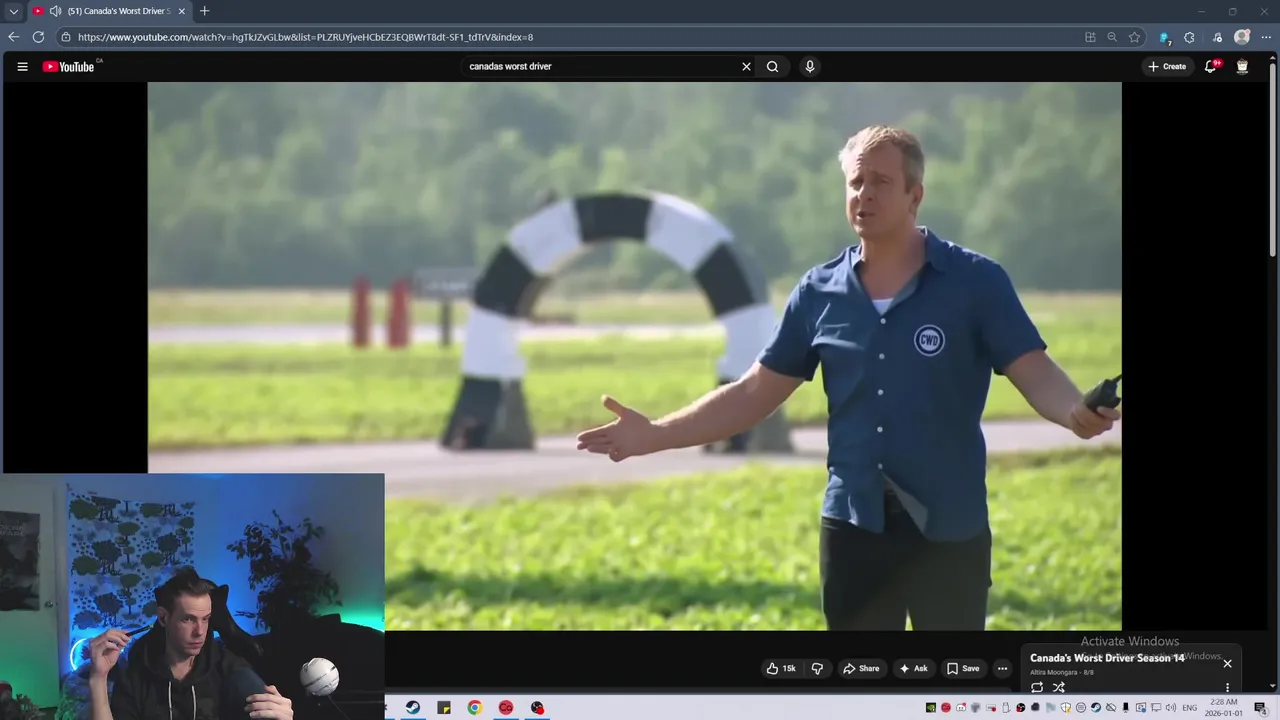Open Sticky Notes taskbar icon
1280x720 pixels.
tap(443, 708)
